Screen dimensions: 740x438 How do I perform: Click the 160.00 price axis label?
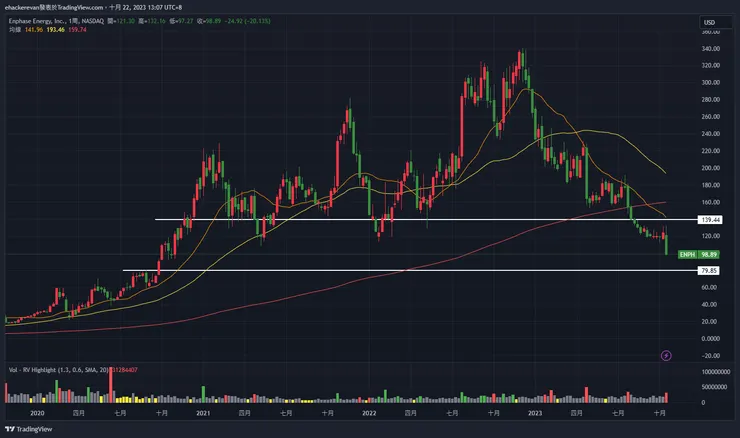711,202
